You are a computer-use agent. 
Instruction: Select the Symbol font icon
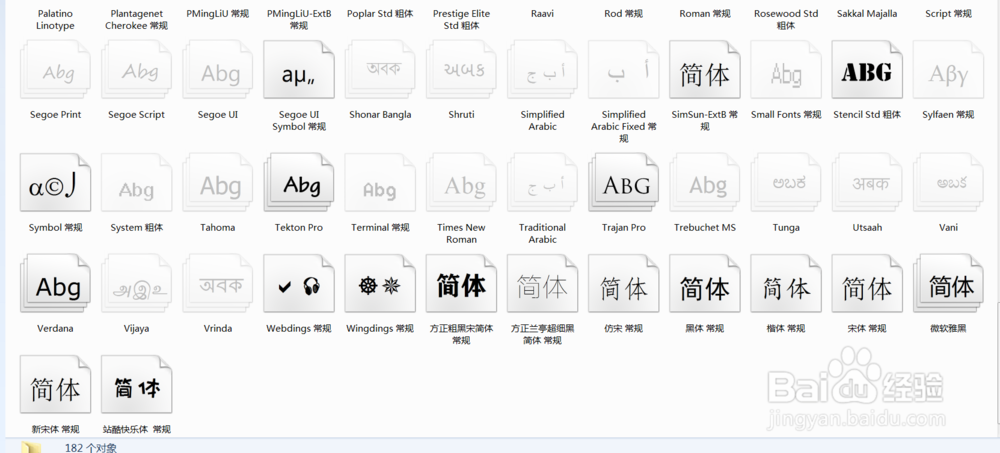point(55,182)
